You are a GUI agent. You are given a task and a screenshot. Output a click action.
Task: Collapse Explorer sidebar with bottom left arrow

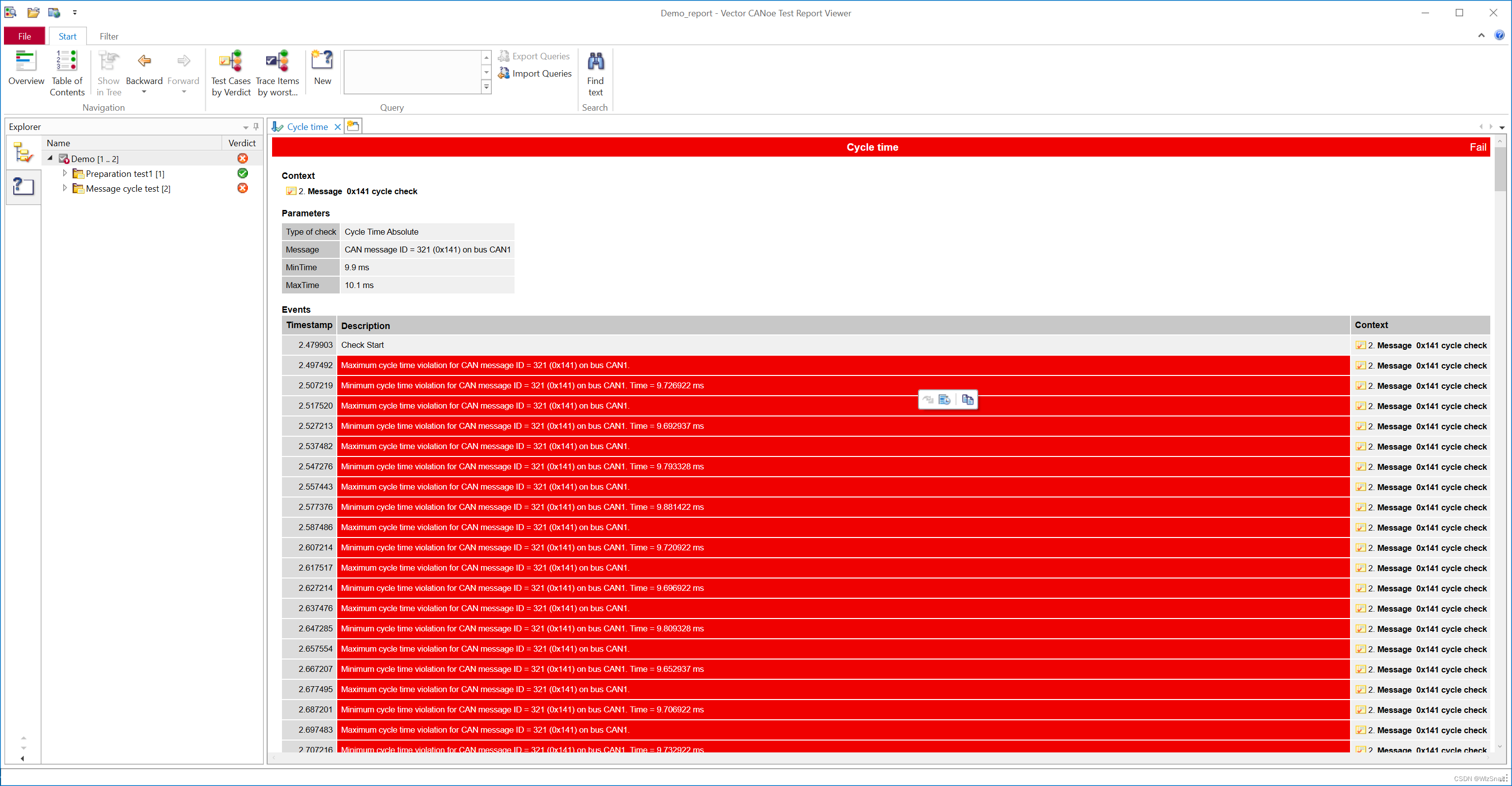click(x=23, y=758)
